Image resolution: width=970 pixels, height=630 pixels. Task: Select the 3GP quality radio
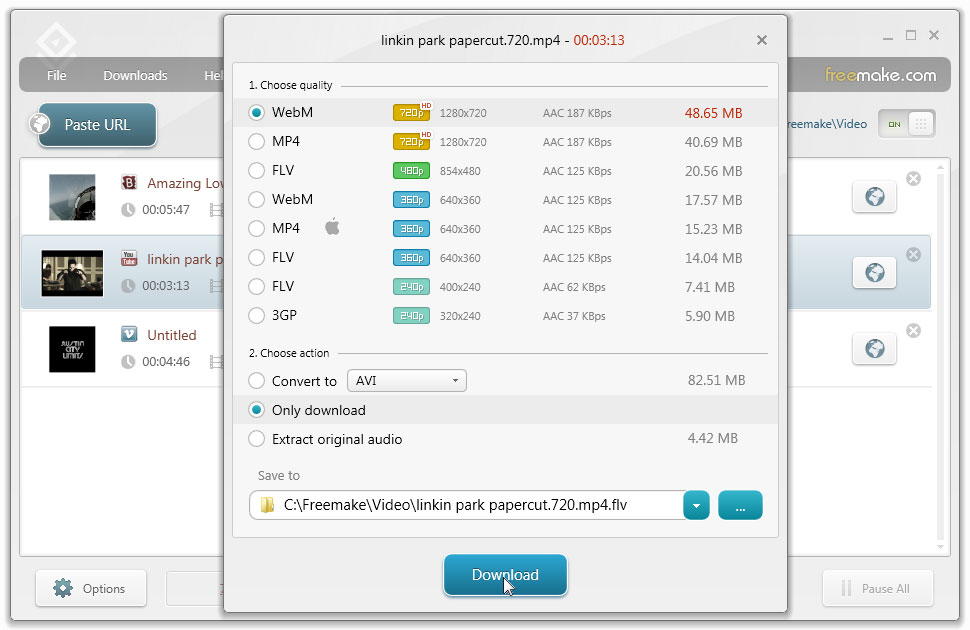pyautogui.click(x=256, y=316)
